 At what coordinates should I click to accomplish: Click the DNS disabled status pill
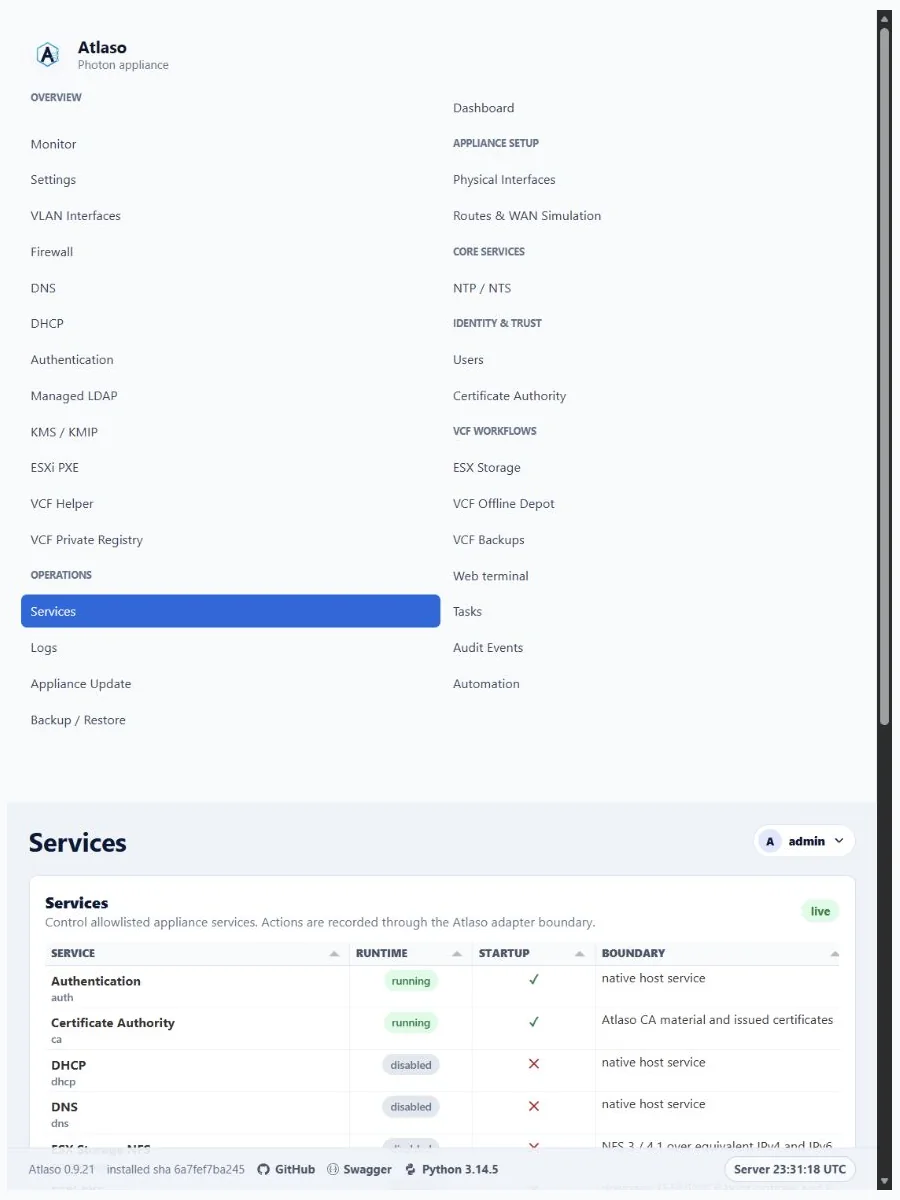411,1107
